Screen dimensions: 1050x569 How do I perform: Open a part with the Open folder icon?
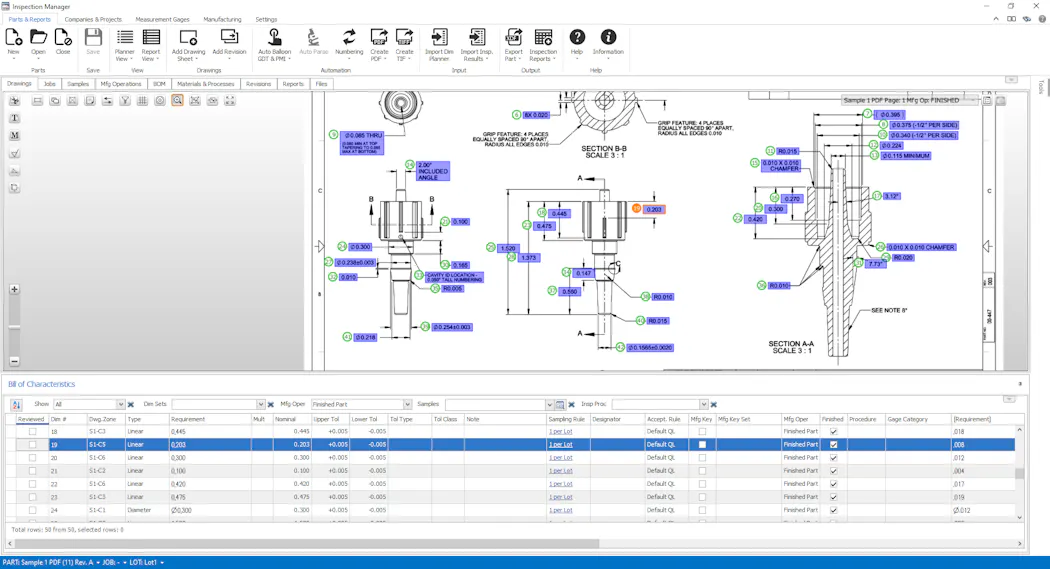click(x=38, y=38)
